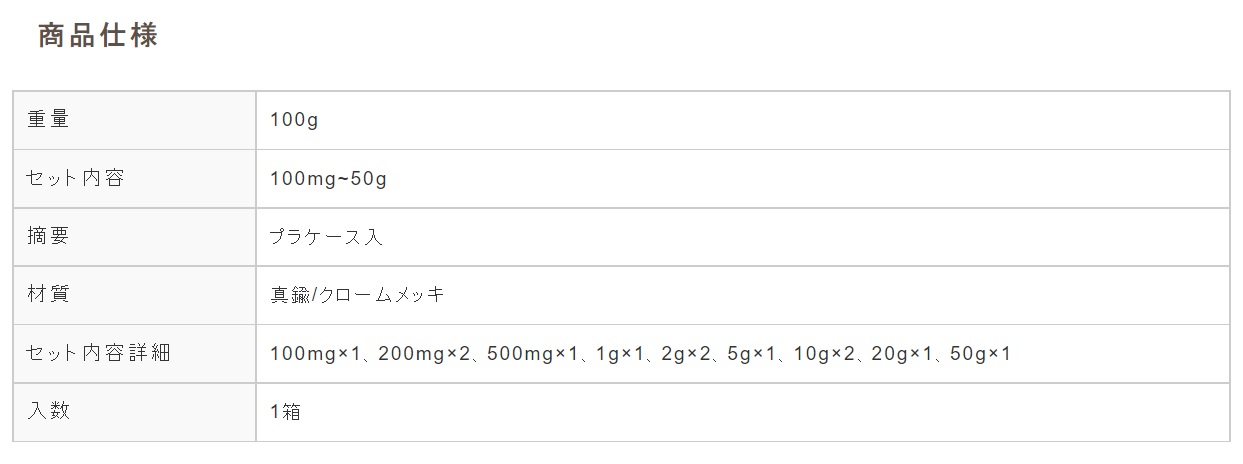Click the プラケース入 value

(x=327, y=237)
